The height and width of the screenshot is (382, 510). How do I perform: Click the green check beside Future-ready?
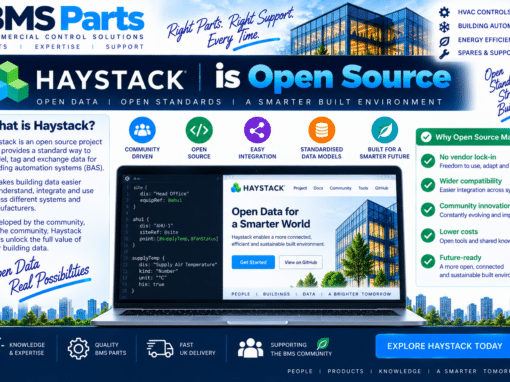point(428,261)
